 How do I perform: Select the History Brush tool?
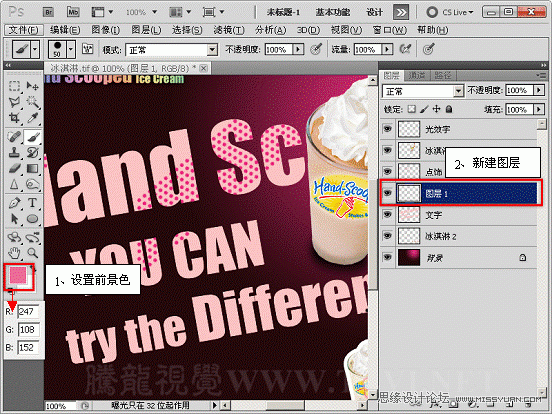[x=32, y=152]
